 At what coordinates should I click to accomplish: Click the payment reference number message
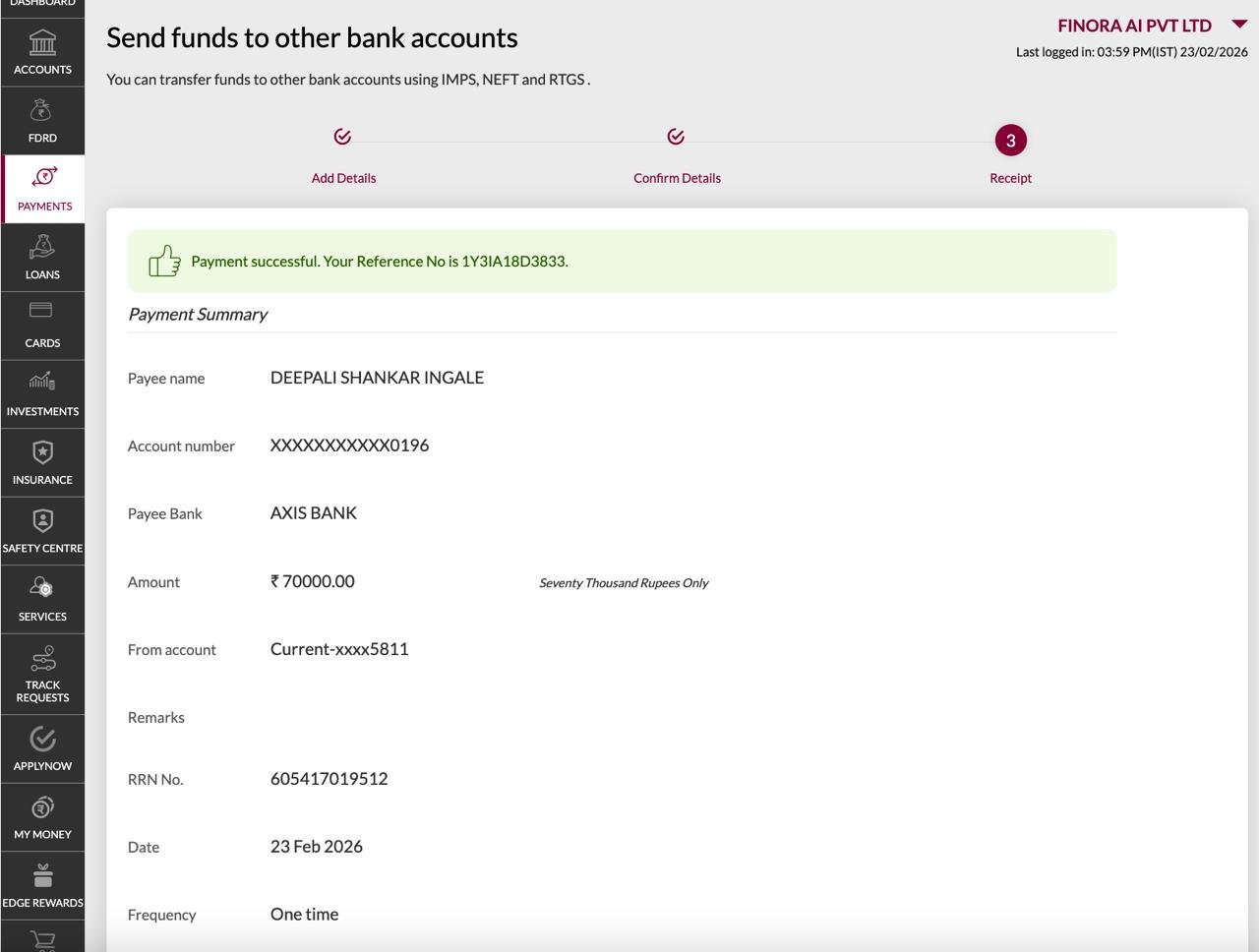pos(379,262)
